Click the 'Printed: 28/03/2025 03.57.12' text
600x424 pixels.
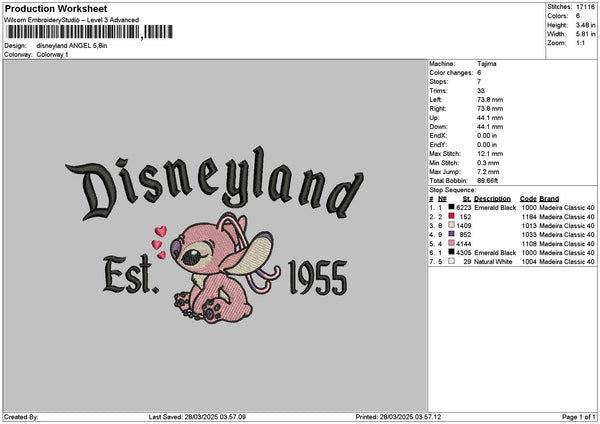398,417
